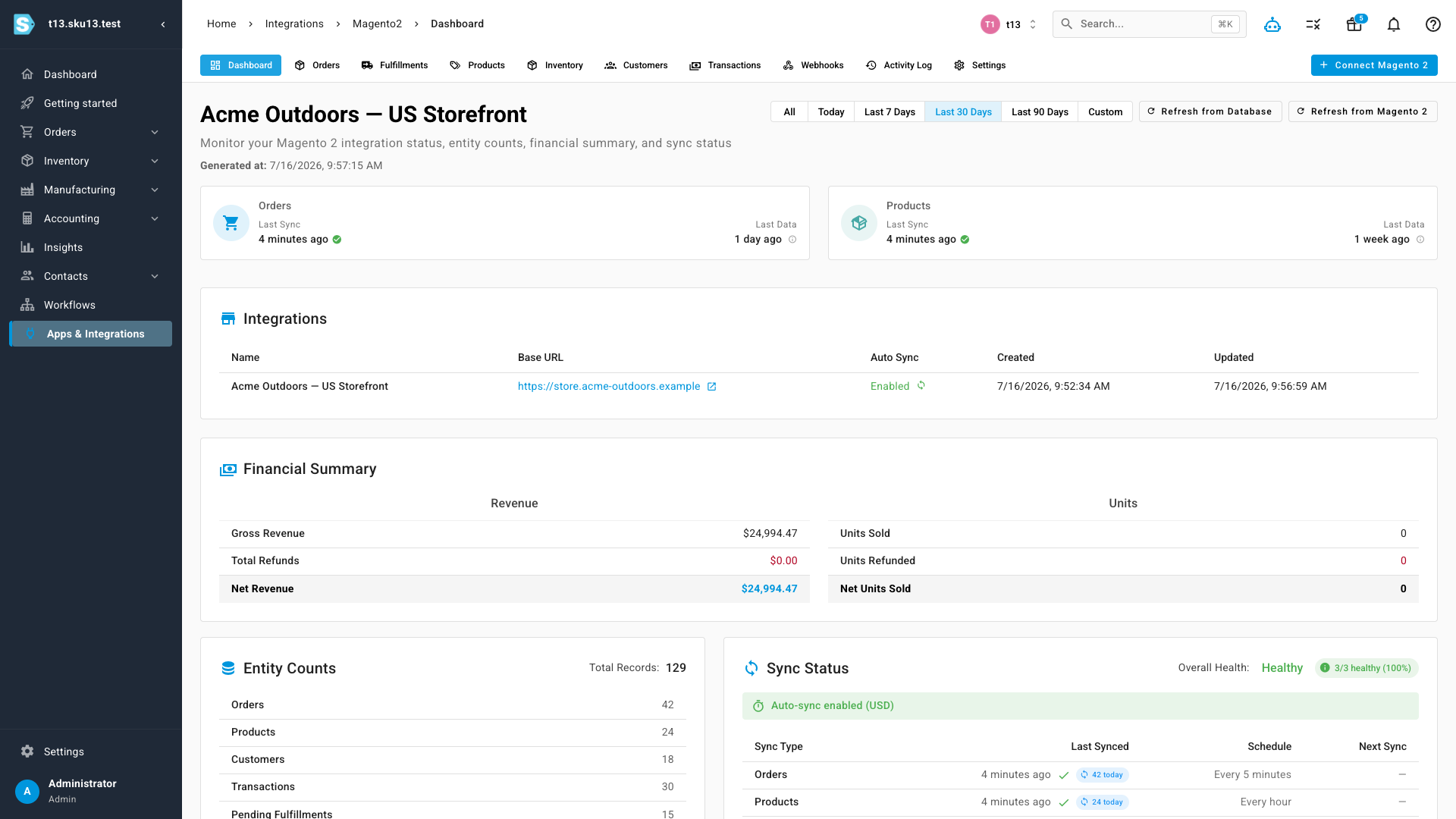This screenshot has height=819, width=1456.
Task: Open the notifications bell
Action: [x=1394, y=24]
